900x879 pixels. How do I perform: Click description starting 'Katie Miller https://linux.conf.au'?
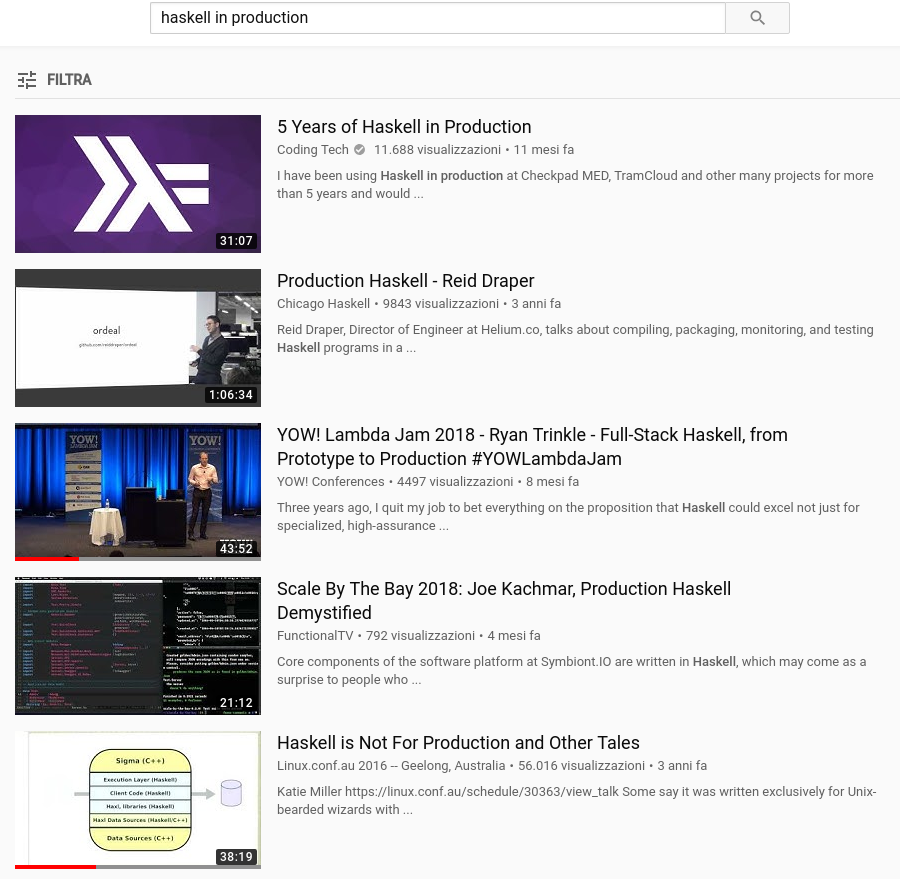tap(577, 800)
